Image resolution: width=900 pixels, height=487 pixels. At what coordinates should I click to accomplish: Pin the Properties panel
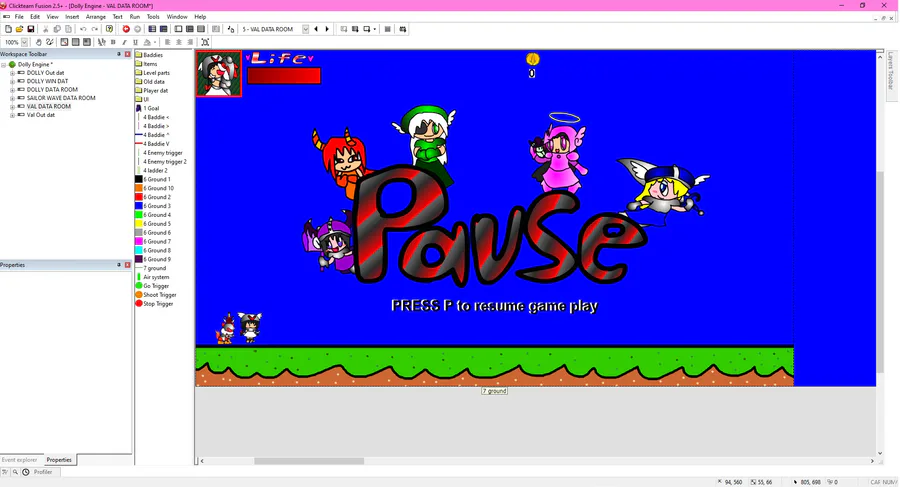tap(119, 265)
